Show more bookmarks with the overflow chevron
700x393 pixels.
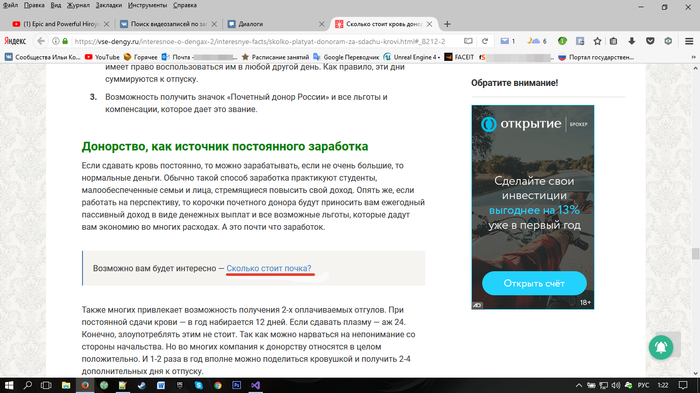(693, 57)
